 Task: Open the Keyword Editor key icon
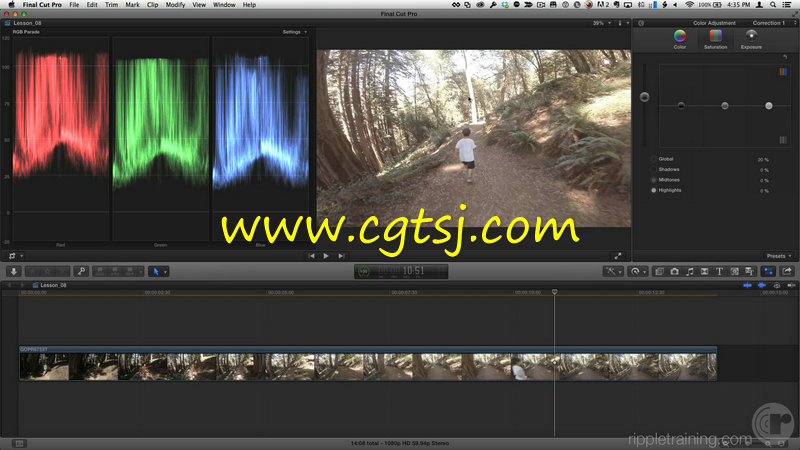(81, 271)
